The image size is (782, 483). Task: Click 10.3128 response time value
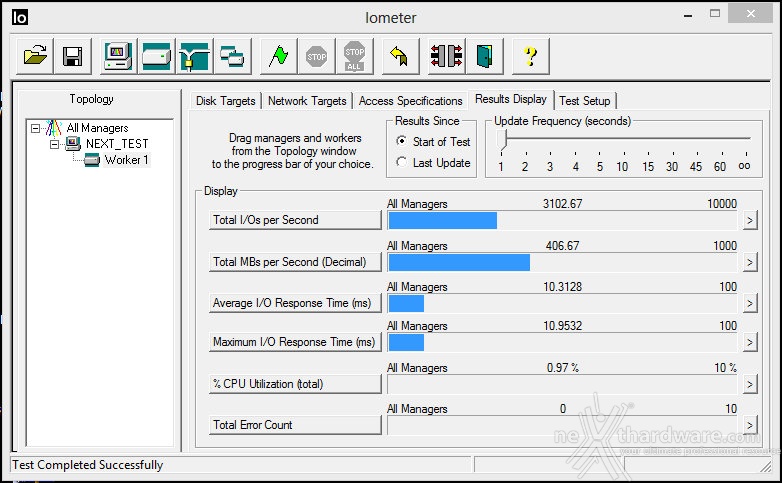pos(562,287)
